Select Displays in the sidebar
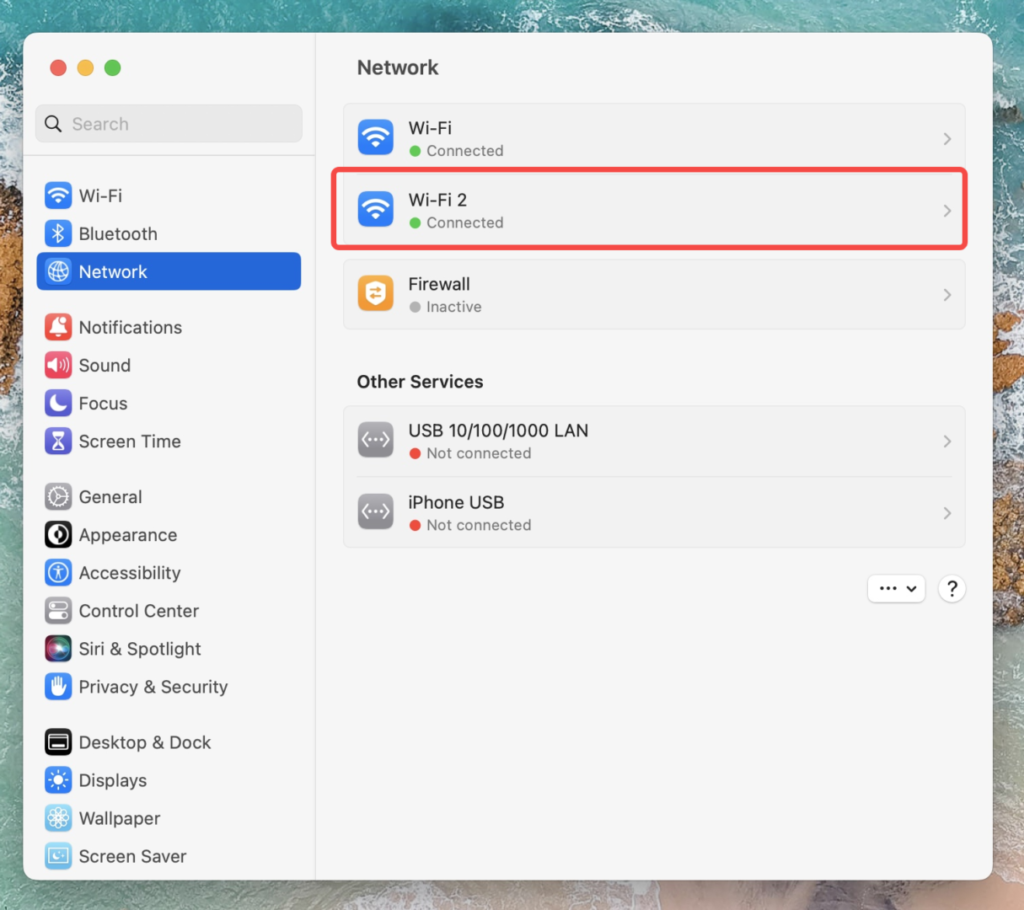The height and width of the screenshot is (910, 1024). click(59, 780)
